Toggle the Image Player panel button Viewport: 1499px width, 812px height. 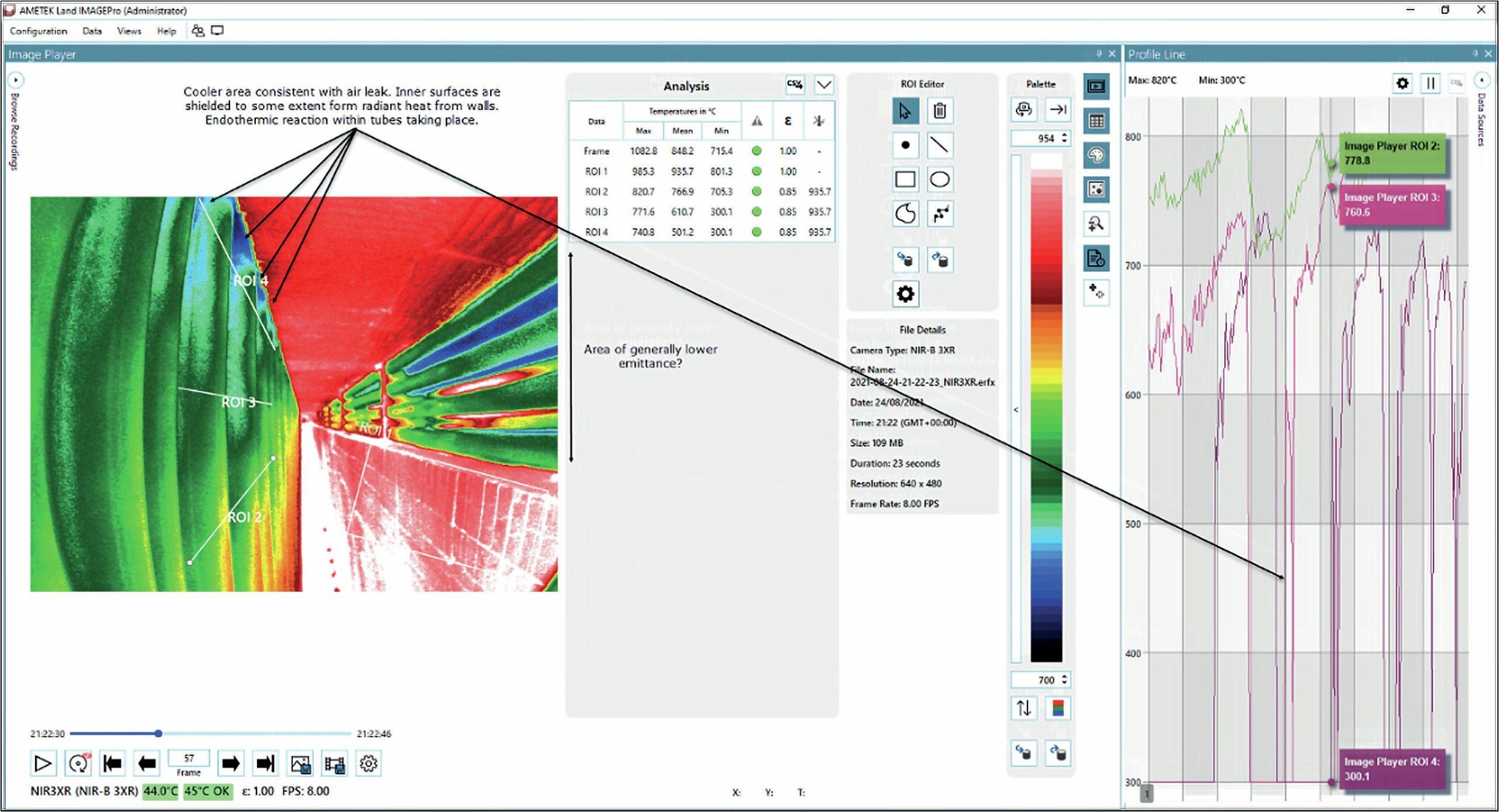pos(1096,87)
